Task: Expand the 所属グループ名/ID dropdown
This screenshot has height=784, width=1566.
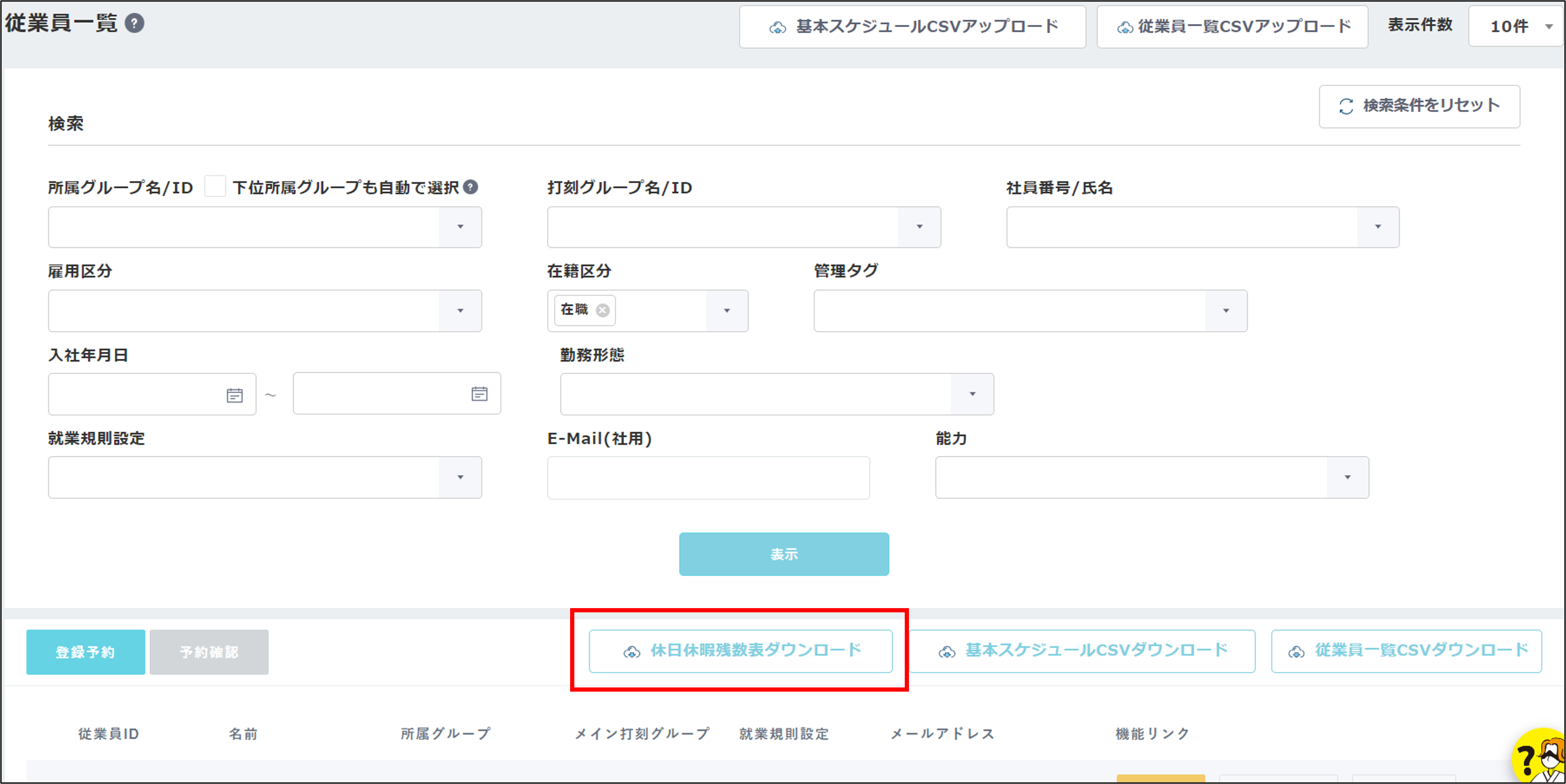Action: coord(460,227)
